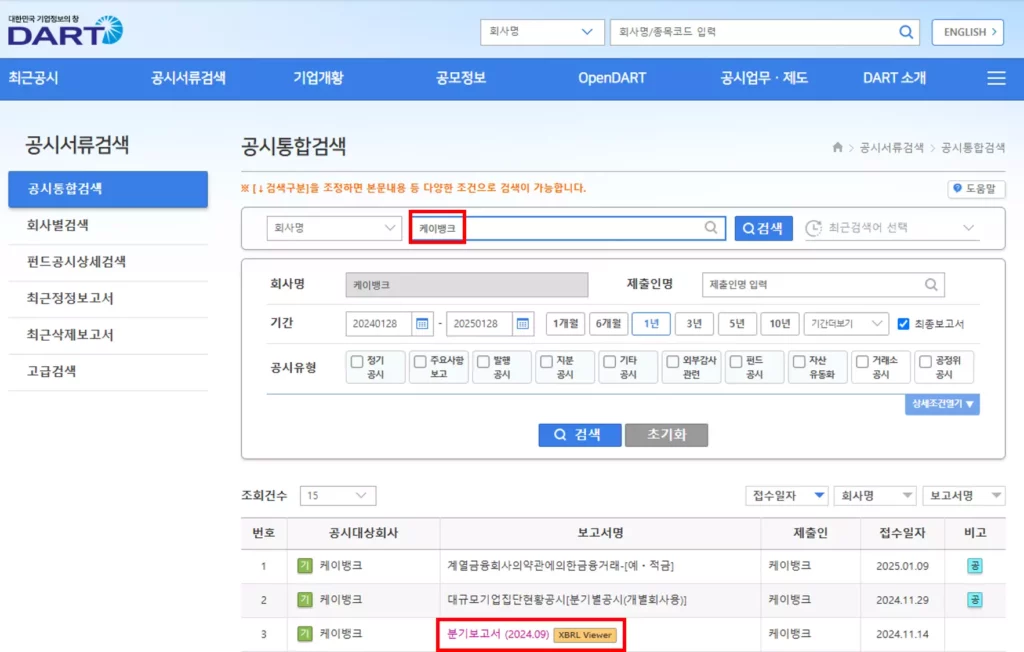The height and width of the screenshot is (652, 1024).
Task: Open the 최근공시 menu
Action: 33,78
